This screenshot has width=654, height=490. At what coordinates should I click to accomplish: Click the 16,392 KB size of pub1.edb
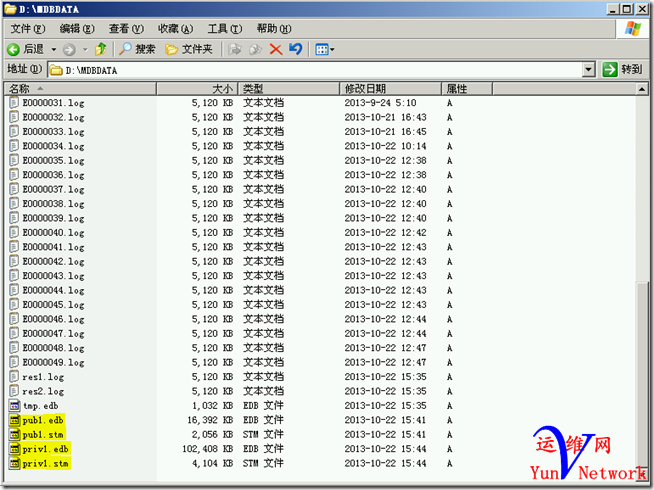(x=210, y=420)
